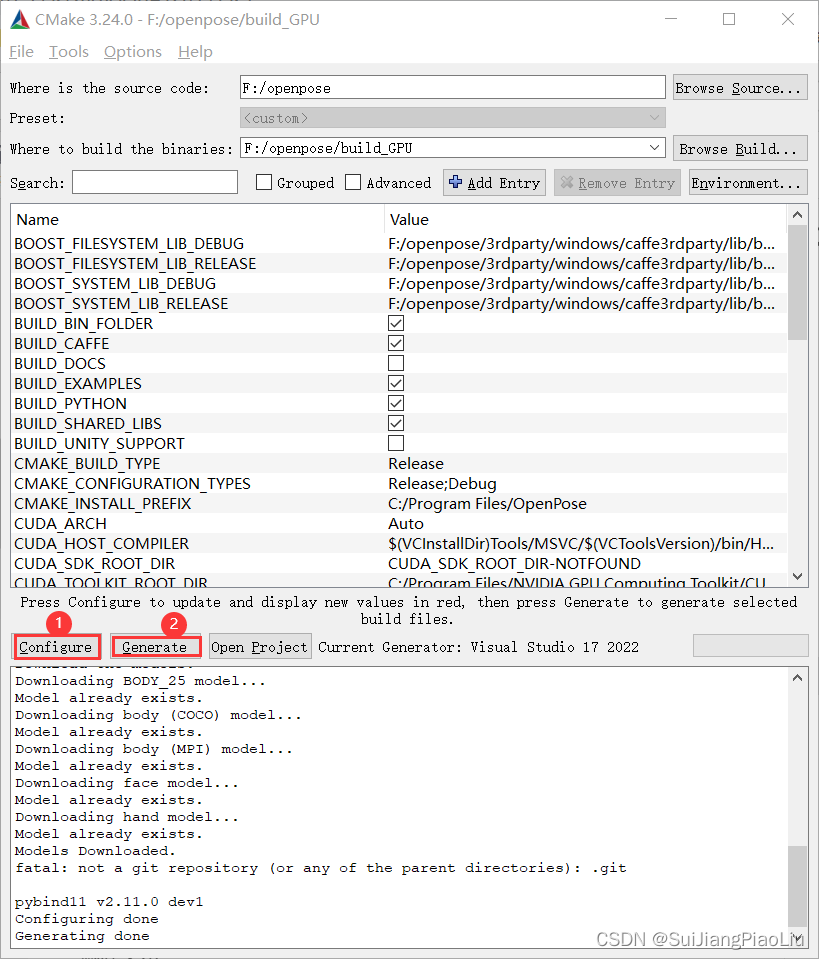819x959 pixels.
Task: Select the CMAKE_INSTALL_PREFIX entry name
Action: [x=103, y=504]
